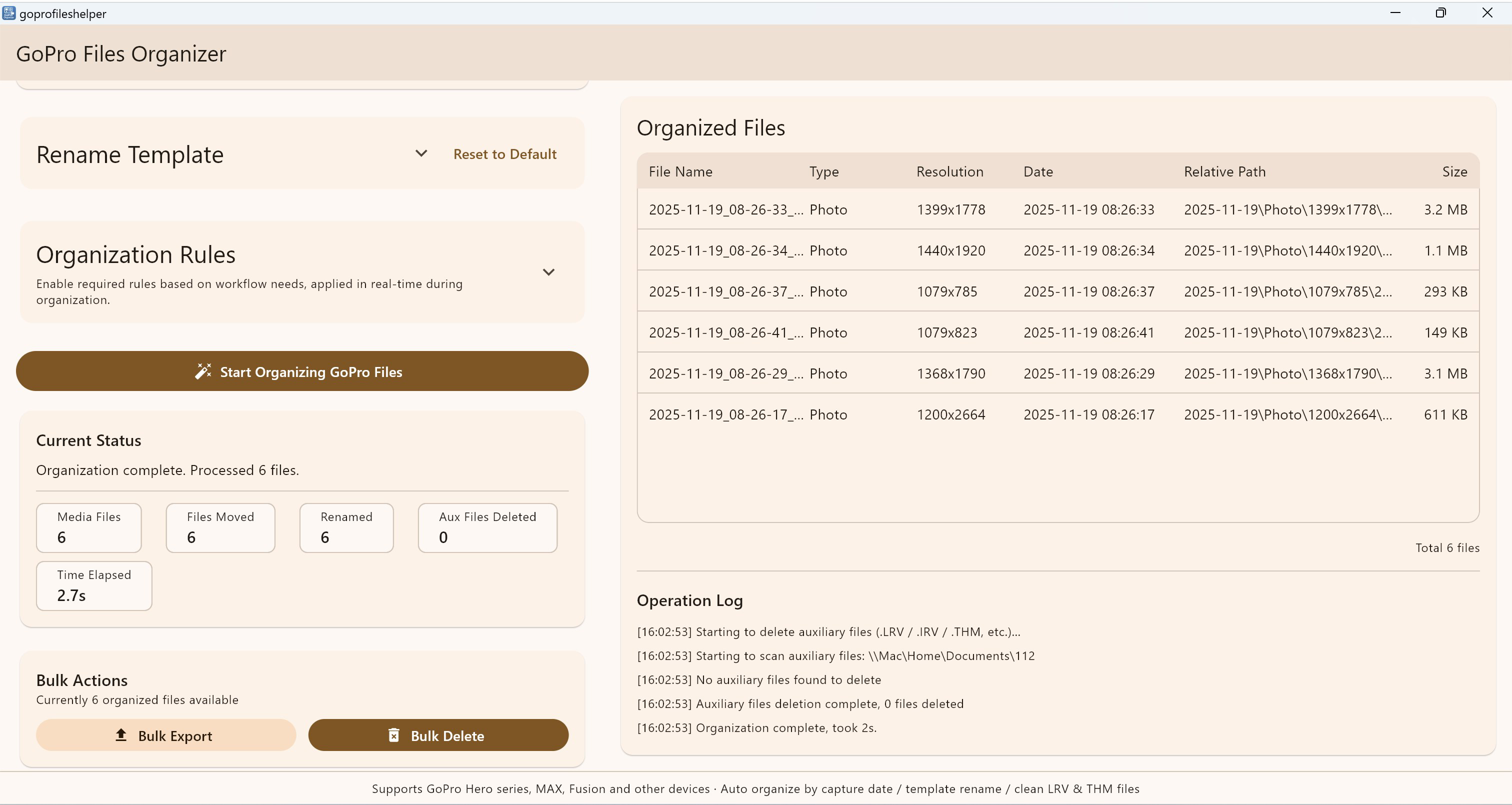1512x805 pixels.
Task: Start Organizing GoPro Files
Action: (x=301, y=371)
